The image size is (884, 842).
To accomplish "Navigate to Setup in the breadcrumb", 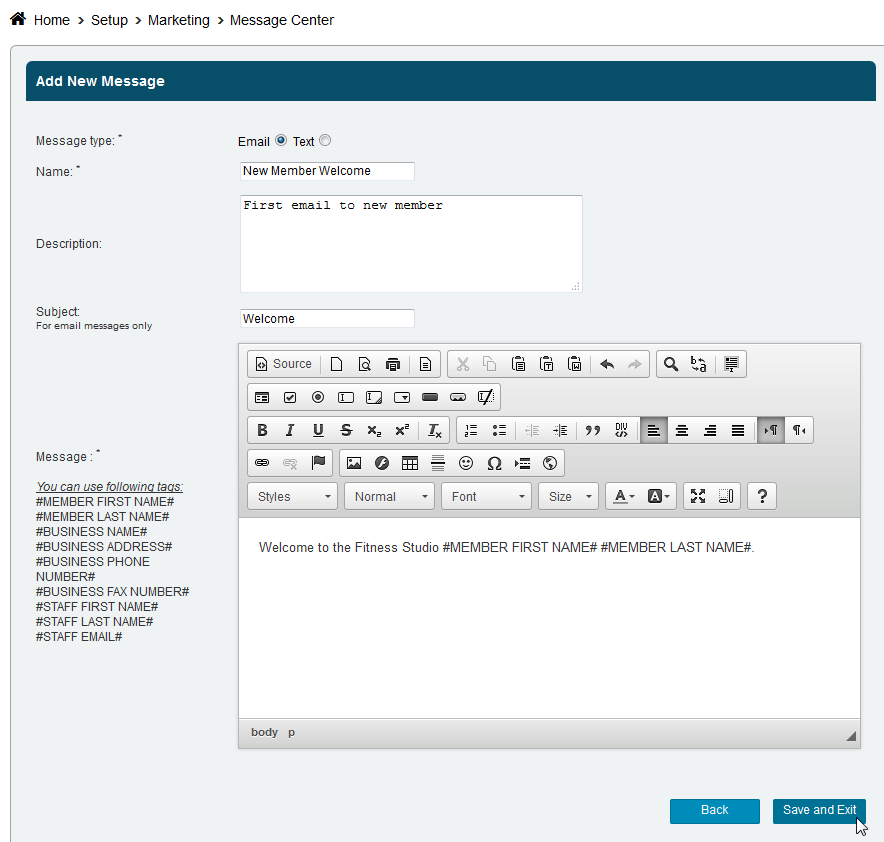I will [109, 20].
